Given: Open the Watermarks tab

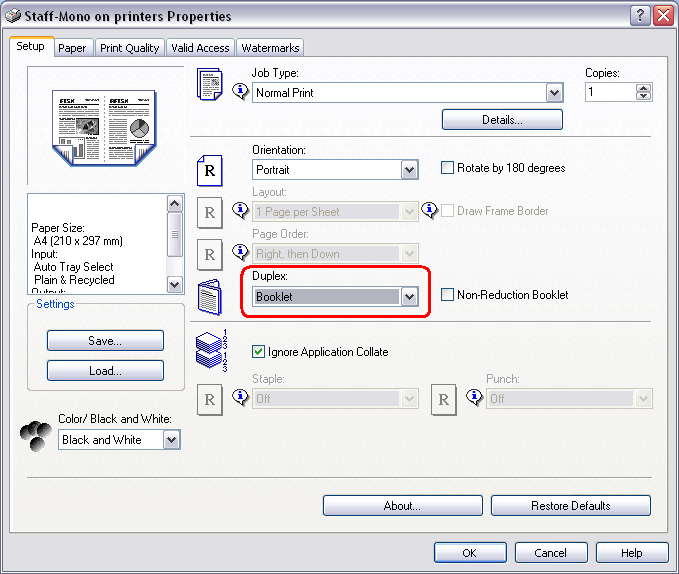Looking at the screenshot, I should 269,48.
